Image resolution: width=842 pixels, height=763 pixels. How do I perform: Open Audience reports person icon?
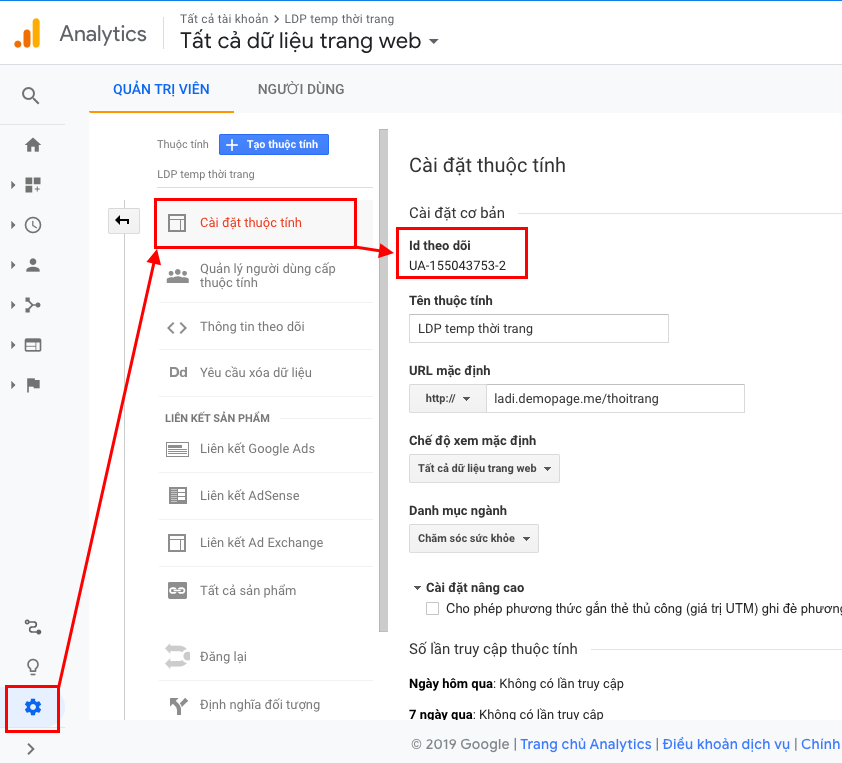coord(33,265)
